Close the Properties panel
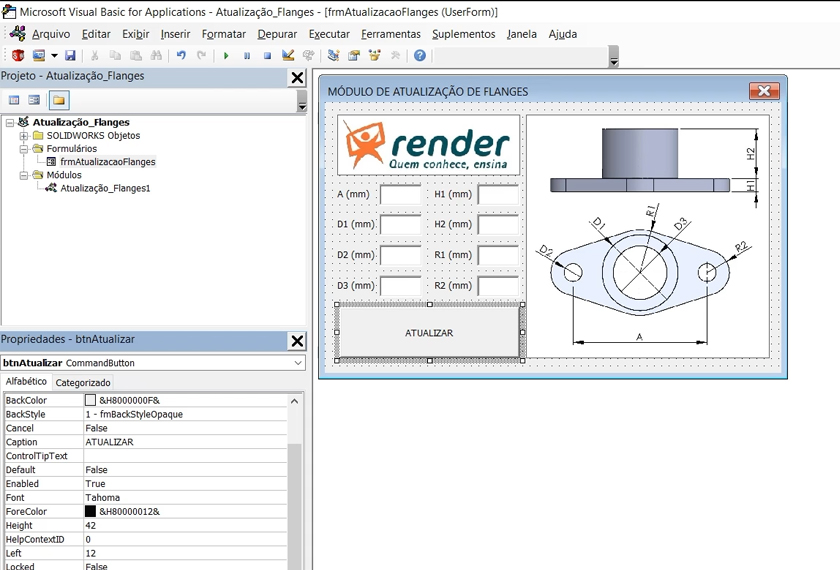The image size is (840, 570). (x=297, y=340)
